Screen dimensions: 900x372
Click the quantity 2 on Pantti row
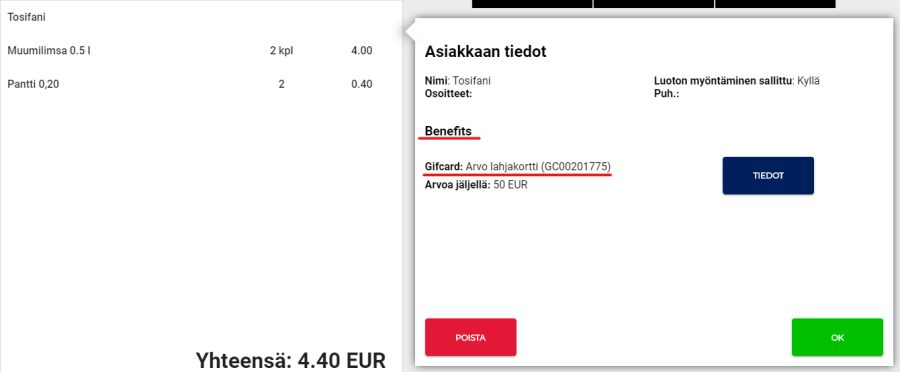click(281, 84)
